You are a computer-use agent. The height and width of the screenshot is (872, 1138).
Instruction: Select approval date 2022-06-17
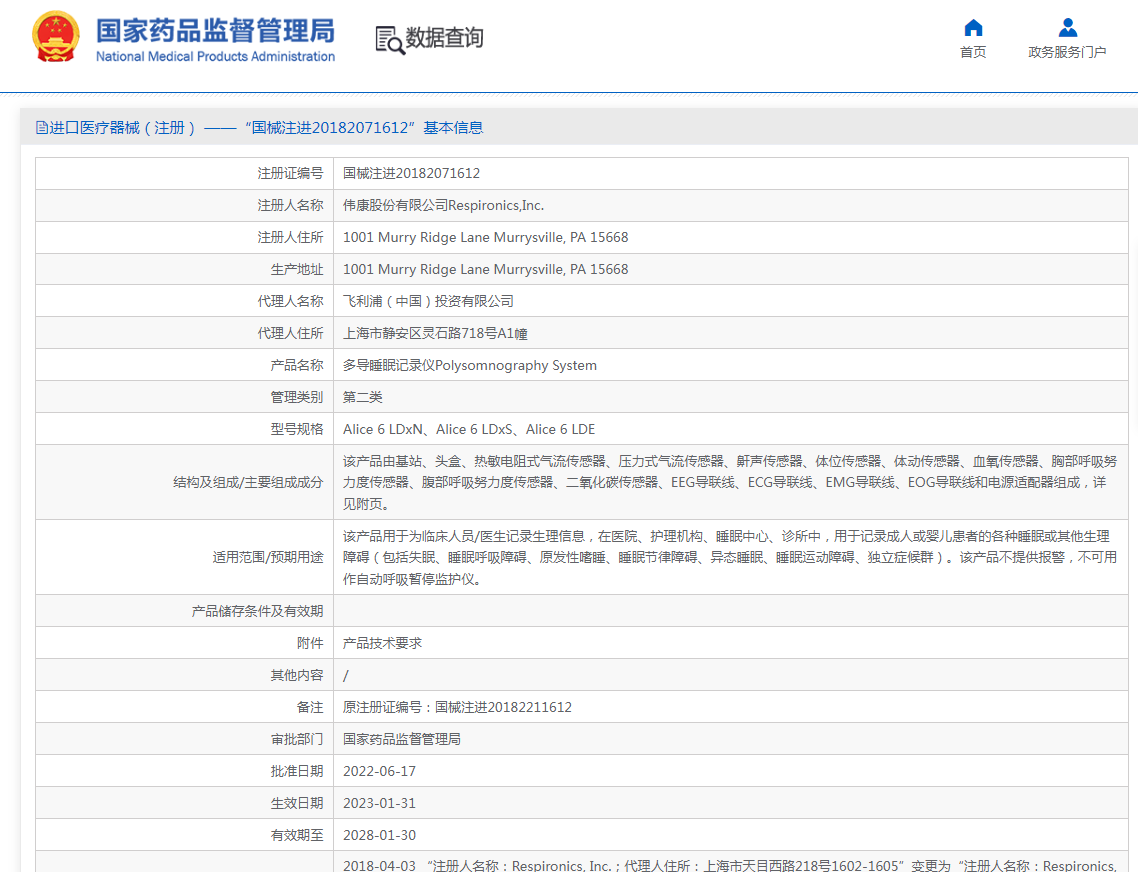[x=380, y=771]
